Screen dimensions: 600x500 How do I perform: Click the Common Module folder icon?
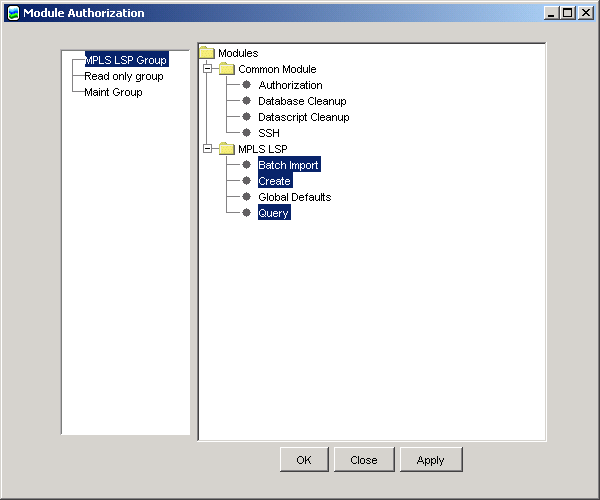pyautogui.click(x=227, y=69)
